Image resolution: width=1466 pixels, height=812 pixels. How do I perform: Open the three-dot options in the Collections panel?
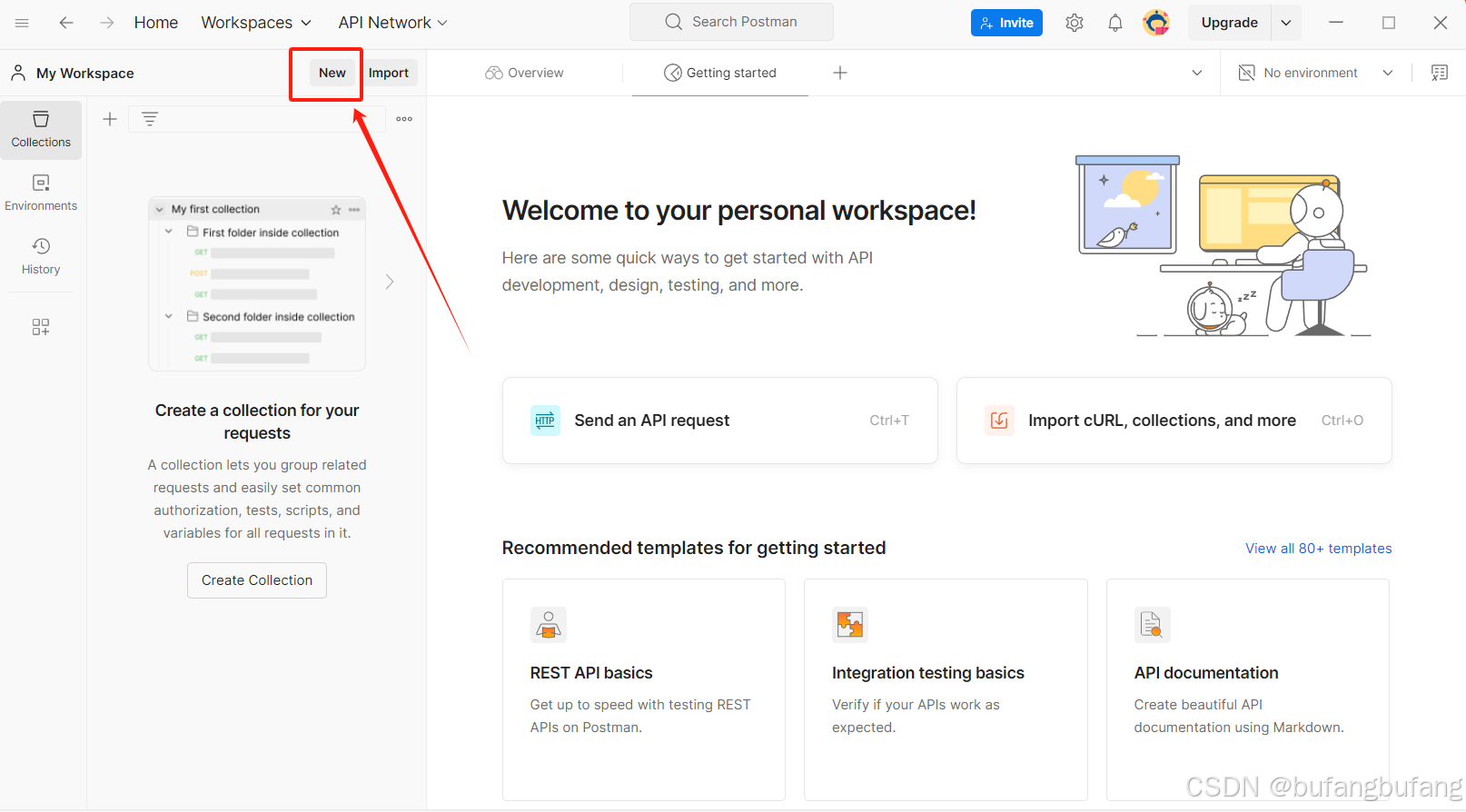click(x=404, y=119)
